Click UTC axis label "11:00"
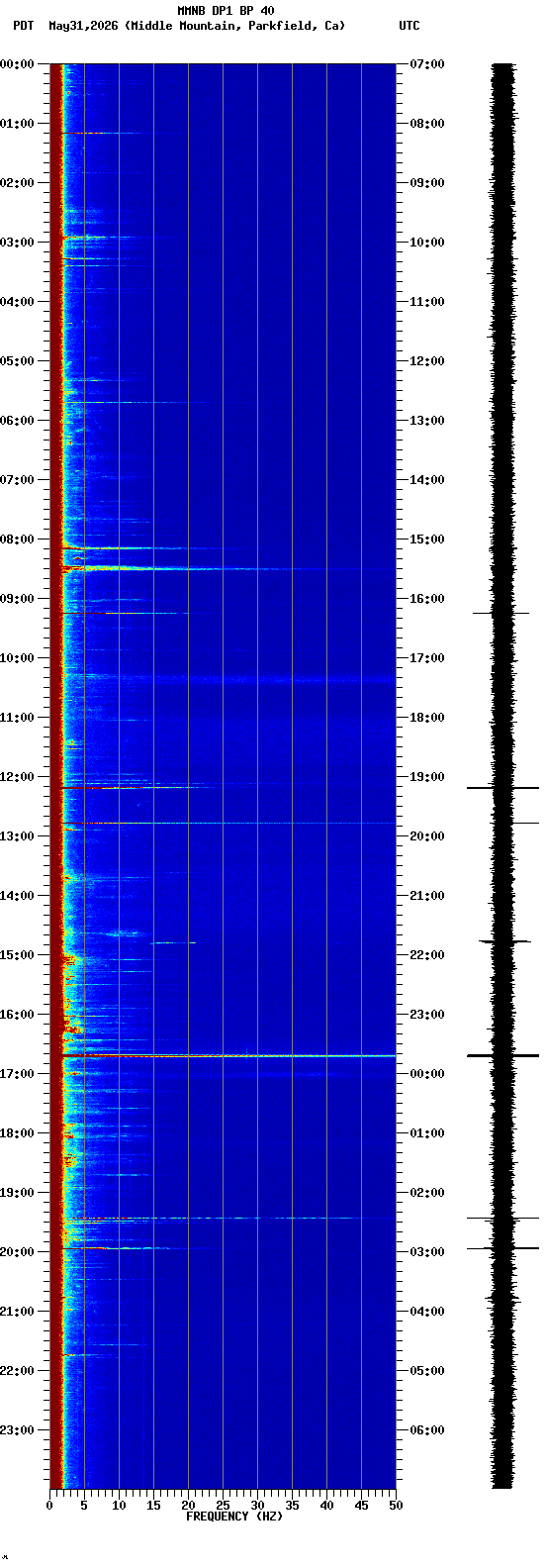Viewport: 546px width, 1568px height. (x=427, y=302)
